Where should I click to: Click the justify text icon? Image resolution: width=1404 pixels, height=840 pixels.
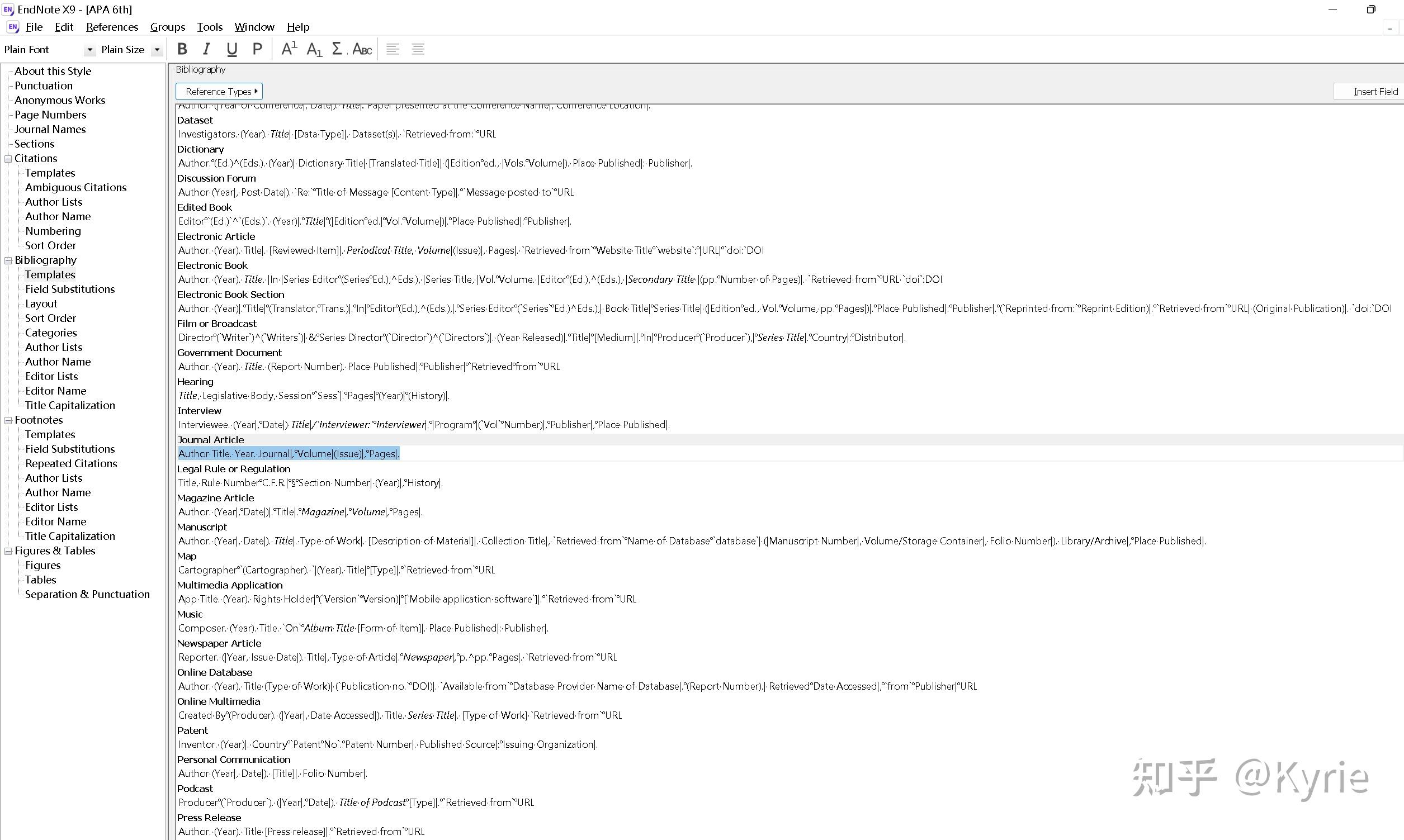[418, 49]
